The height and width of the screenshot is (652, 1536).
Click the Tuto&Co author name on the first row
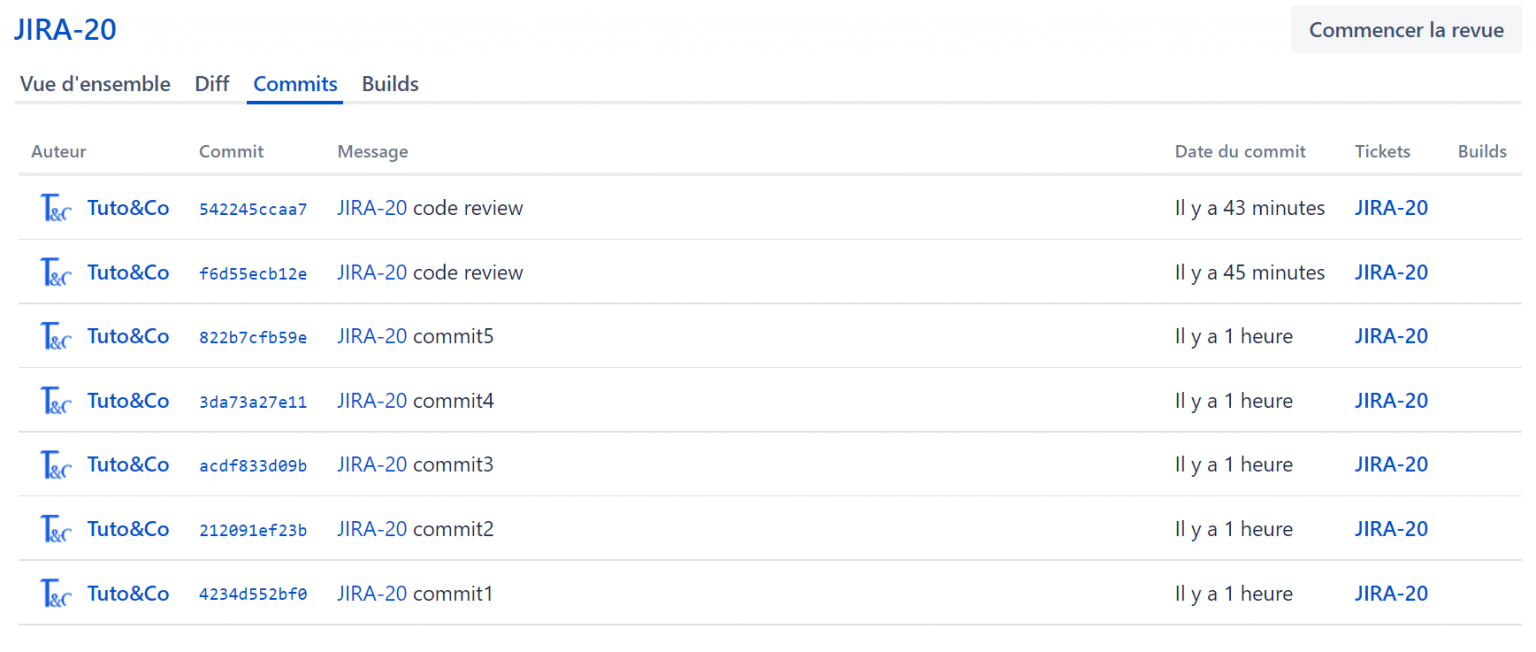[128, 207]
